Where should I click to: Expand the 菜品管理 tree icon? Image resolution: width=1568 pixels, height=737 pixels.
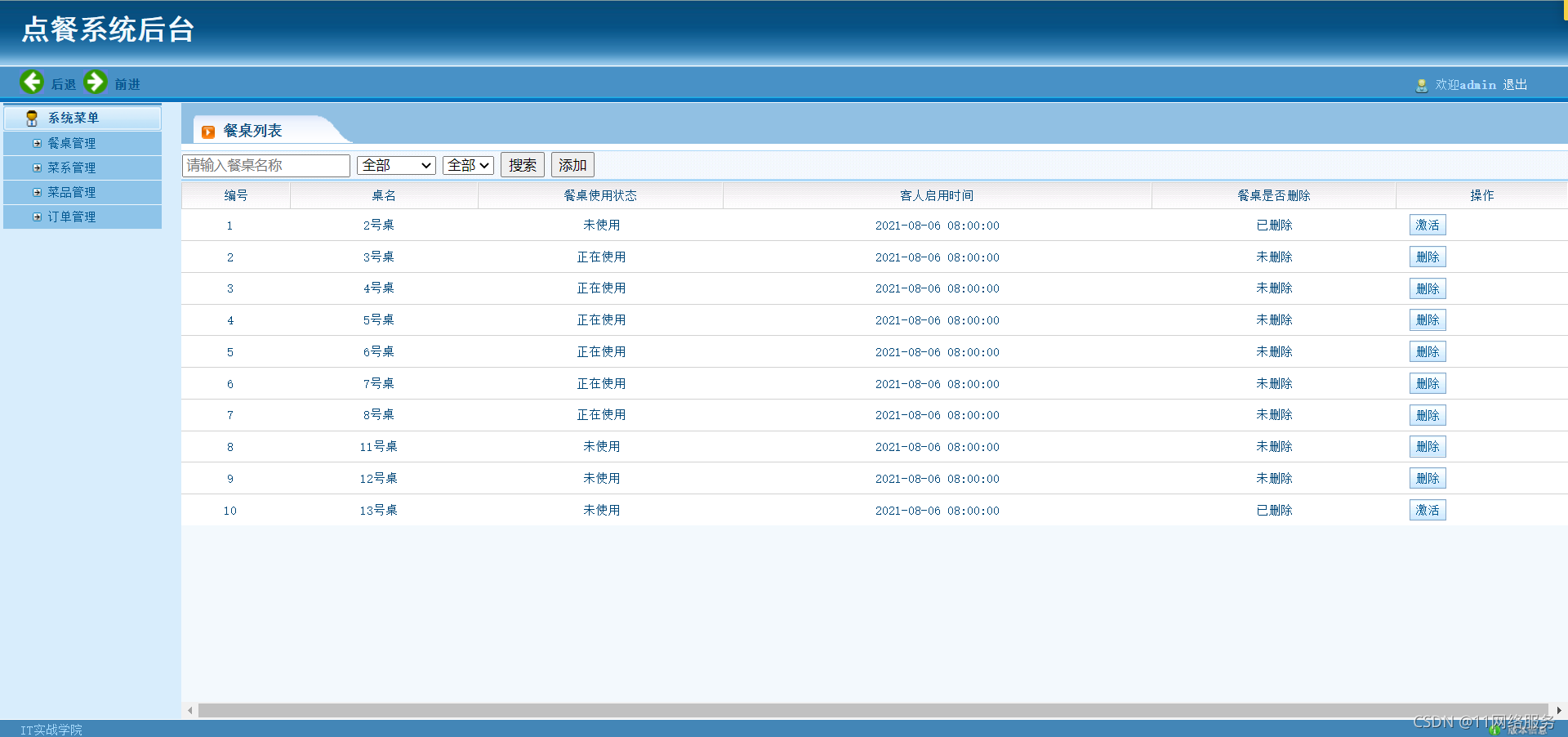tap(37, 192)
